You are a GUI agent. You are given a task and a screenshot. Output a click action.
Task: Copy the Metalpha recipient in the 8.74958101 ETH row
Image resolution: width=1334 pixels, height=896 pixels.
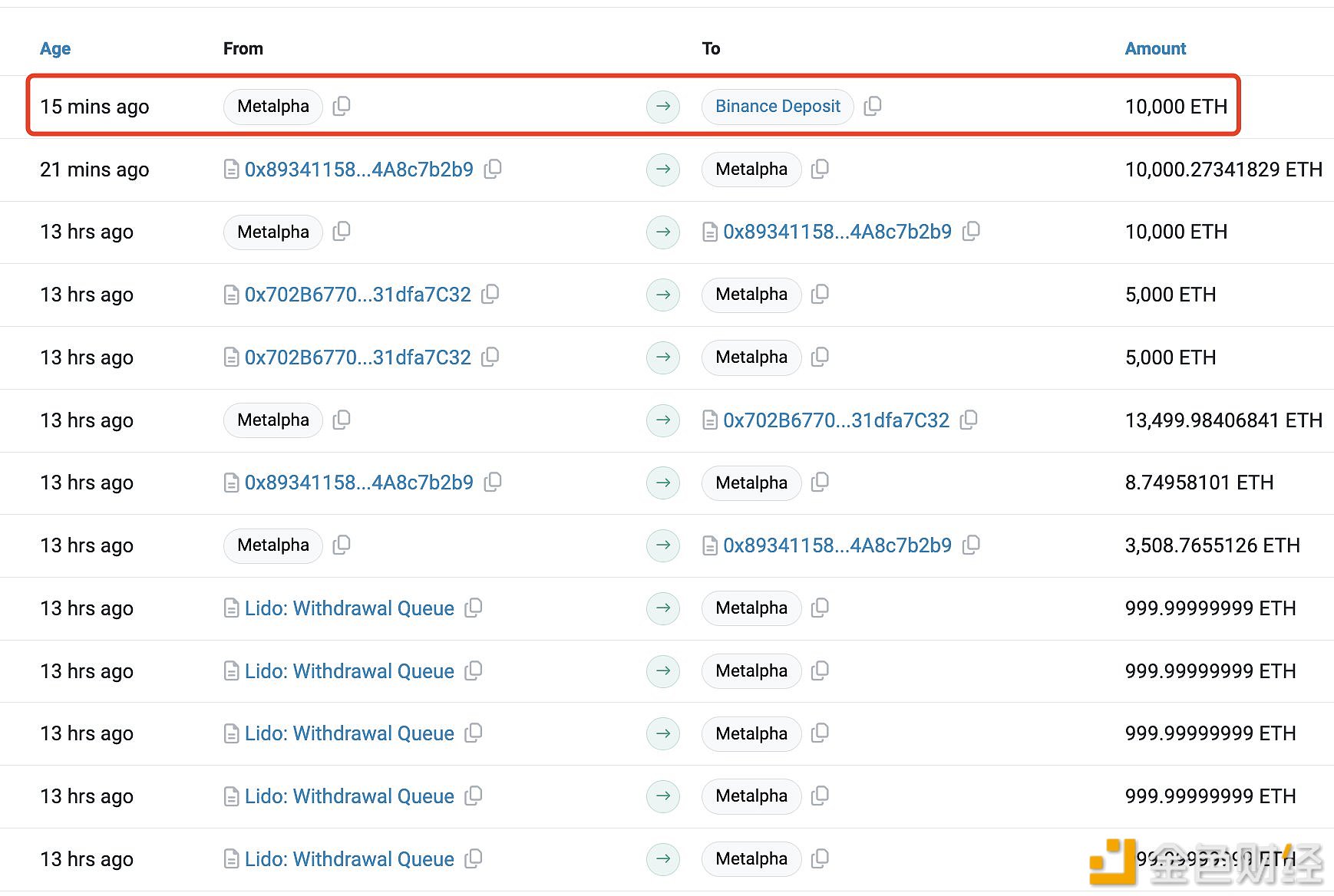pyautogui.click(x=820, y=483)
